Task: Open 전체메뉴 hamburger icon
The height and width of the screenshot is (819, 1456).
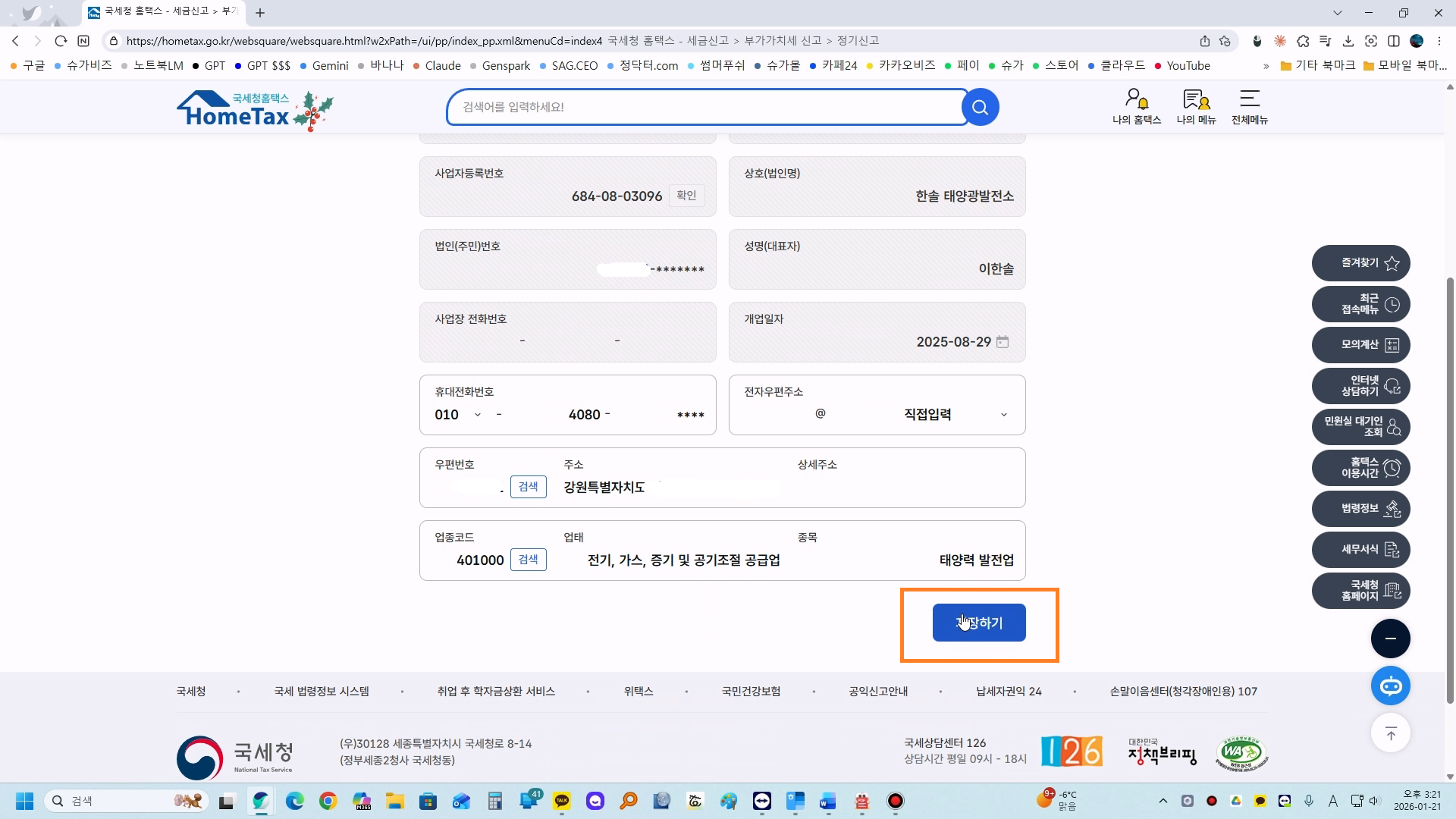Action: pyautogui.click(x=1249, y=106)
